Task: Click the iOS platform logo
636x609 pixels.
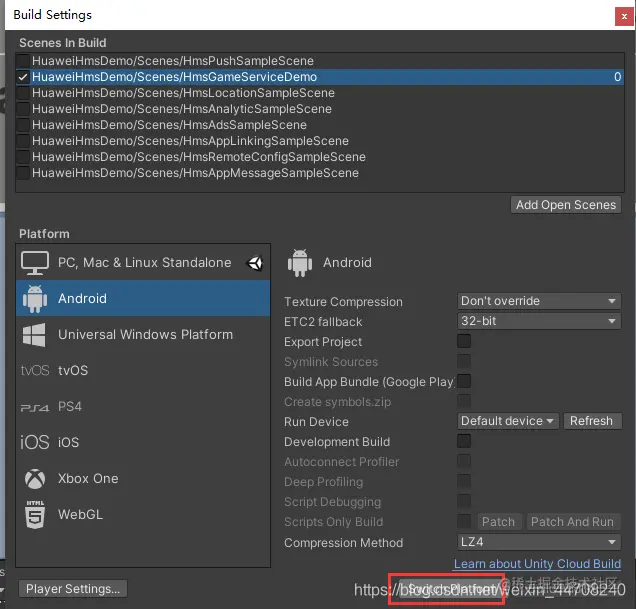Action: pos(35,442)
